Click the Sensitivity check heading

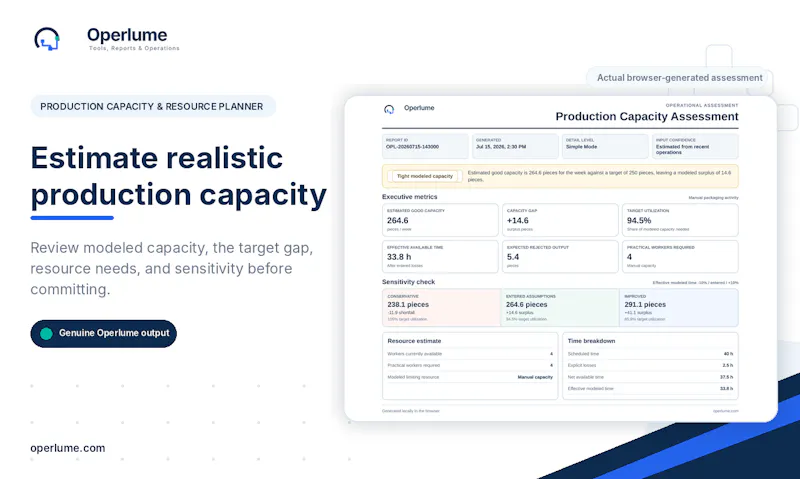click(409, 282)
